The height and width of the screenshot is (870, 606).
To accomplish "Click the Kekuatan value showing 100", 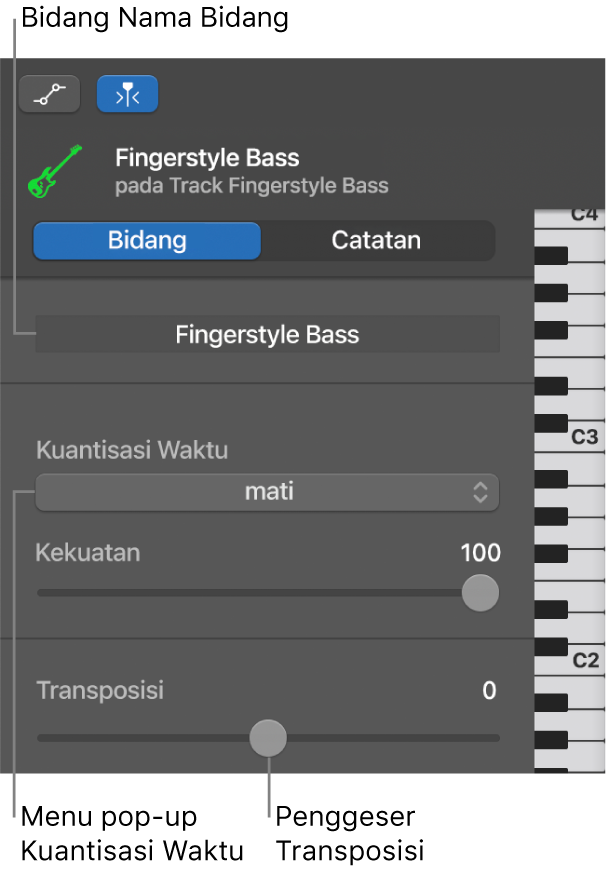I will point(480,553).
